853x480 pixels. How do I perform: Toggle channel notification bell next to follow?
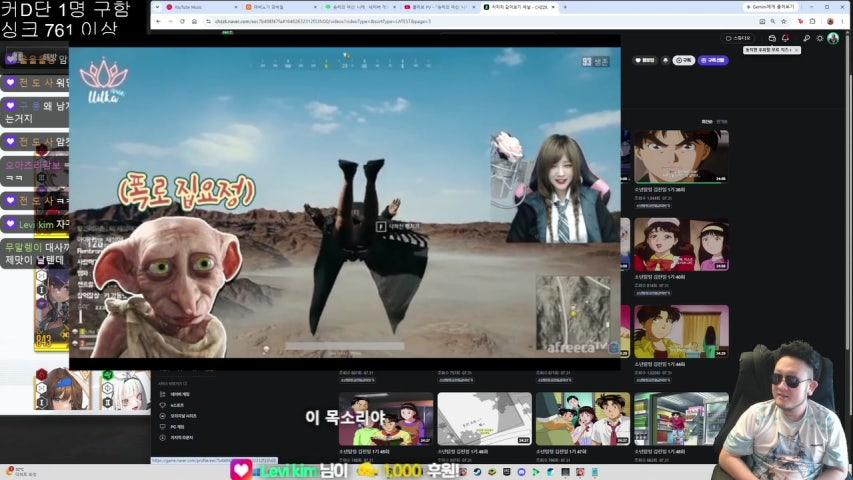[665, 60]
